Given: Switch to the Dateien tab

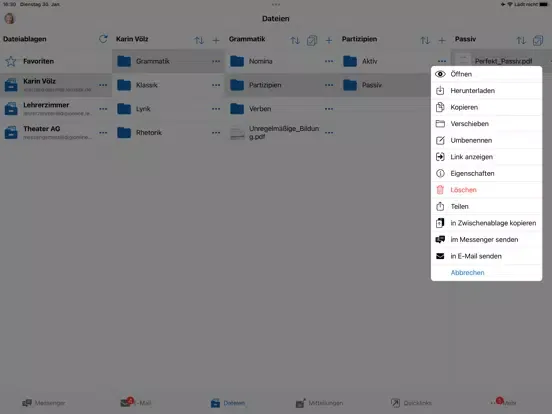Looking at the screenshot, I should pos(228,403).
